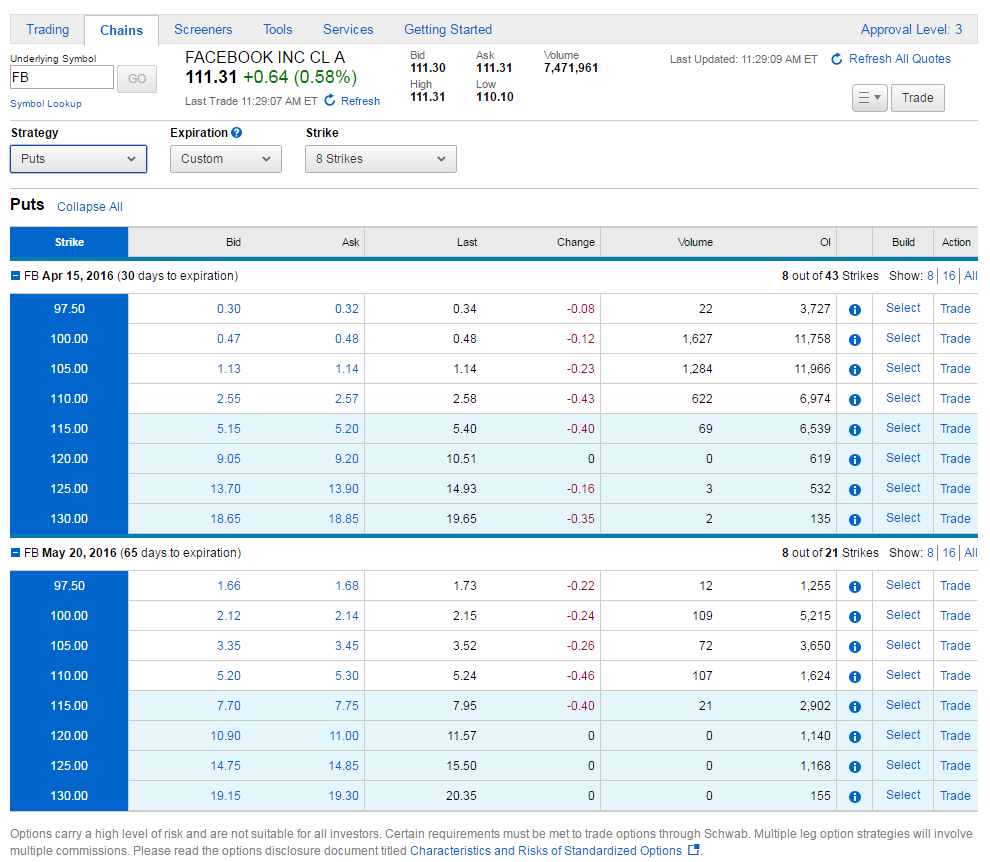Viewport: 990px width, 862px height.
Task: Click info icon for Apr 105.00 strike
Action: click(854, 369)
